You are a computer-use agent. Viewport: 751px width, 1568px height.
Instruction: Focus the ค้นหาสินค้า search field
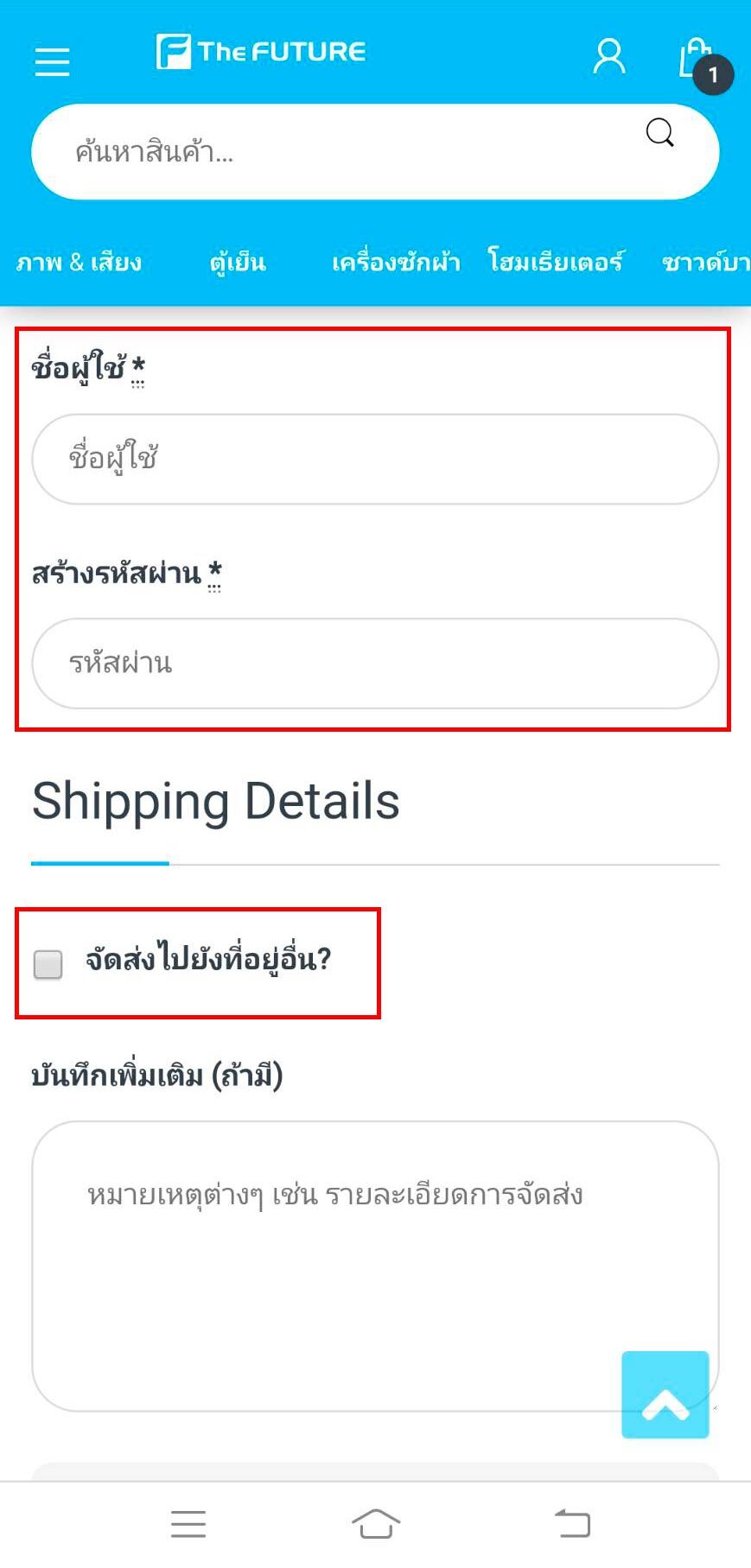tap(346, 152)
